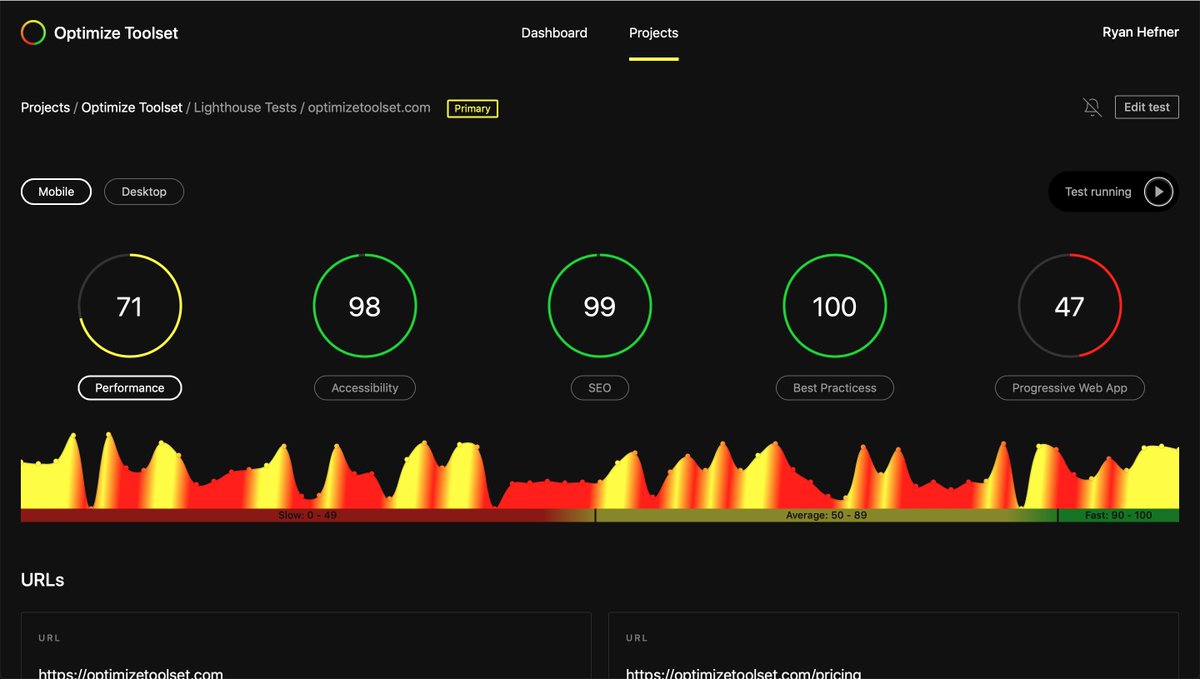Open the Dashboard navigation item
The height and width of the screenshot is (679, 1200).
(x=554, y=32)
